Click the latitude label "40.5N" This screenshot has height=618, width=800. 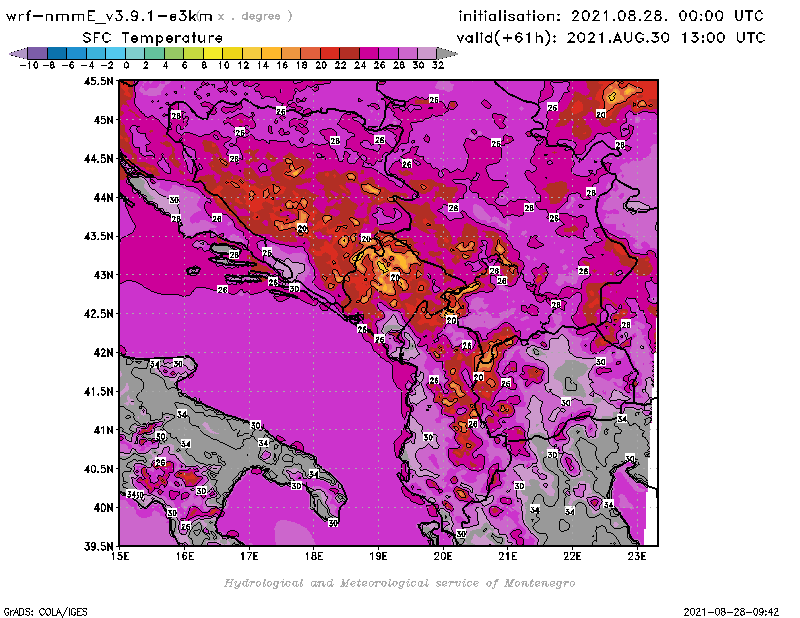click(x=98, y=469)
